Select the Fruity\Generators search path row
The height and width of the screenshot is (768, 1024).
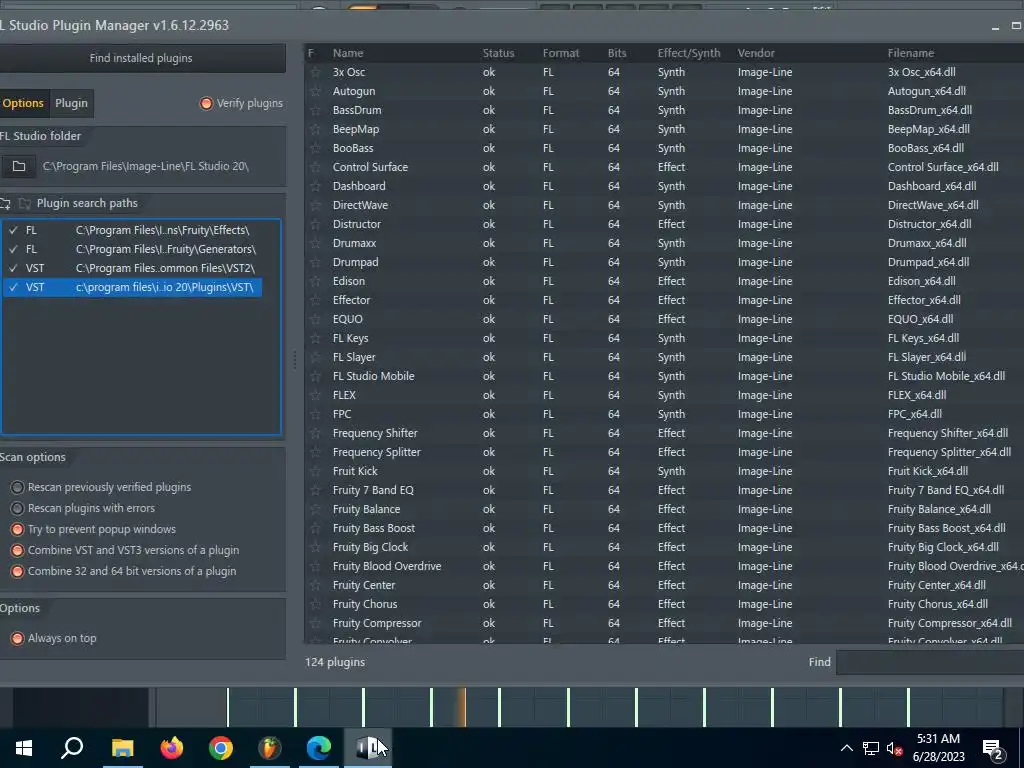tap(133, 249)
